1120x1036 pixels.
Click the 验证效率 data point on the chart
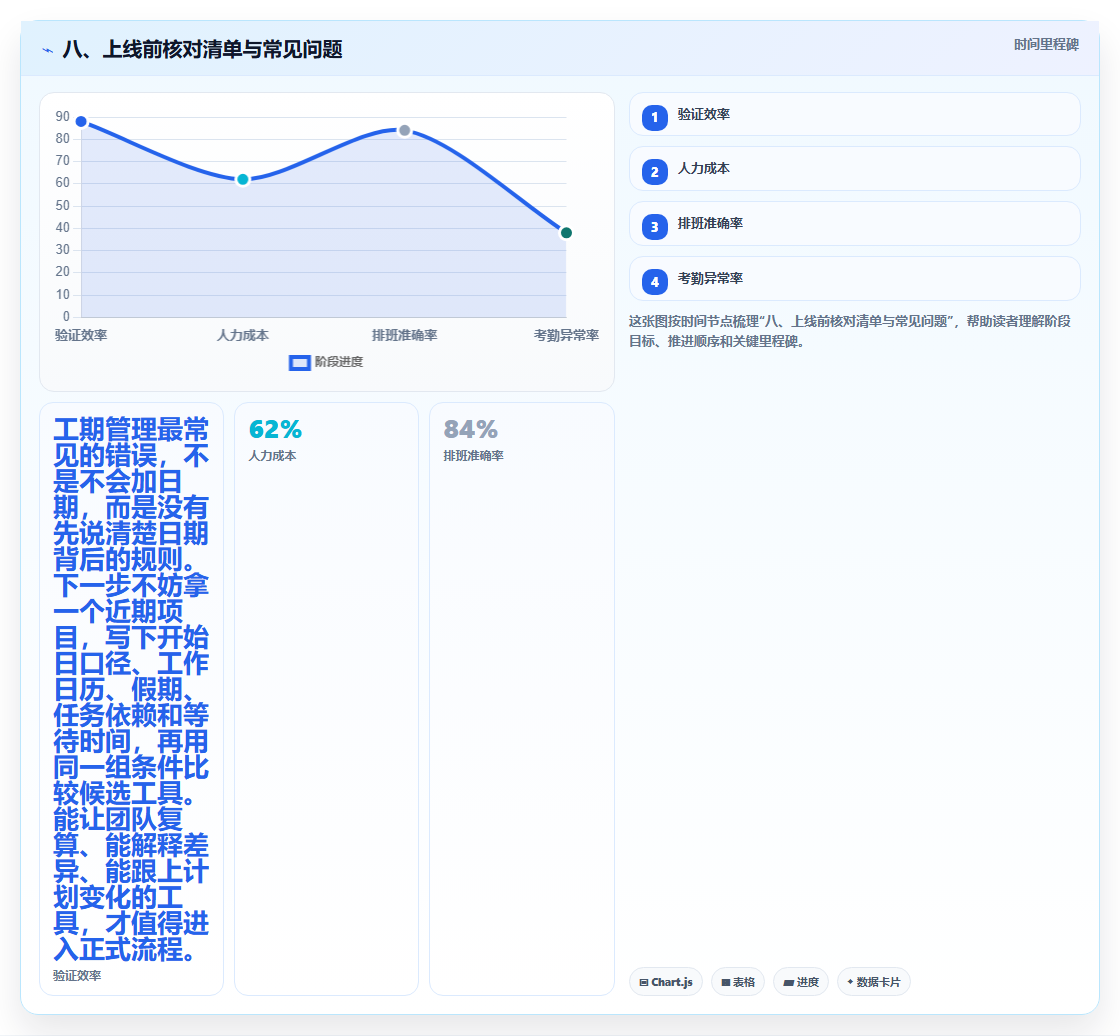pyautogui.click(x=81, y=121)
